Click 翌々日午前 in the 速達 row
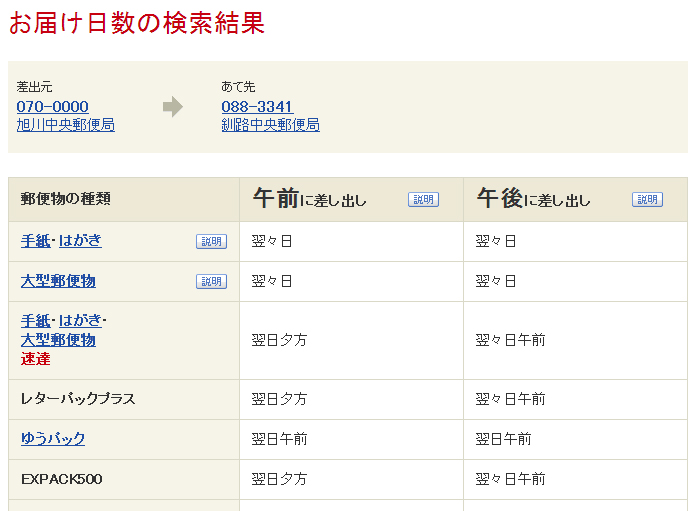692x511 pixels. 511,340
